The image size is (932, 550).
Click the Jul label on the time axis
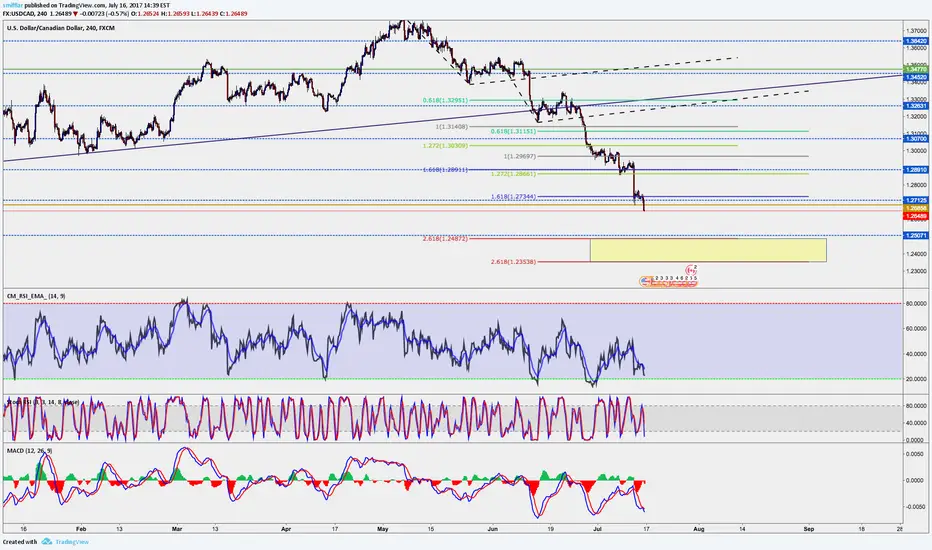[597, 529]
